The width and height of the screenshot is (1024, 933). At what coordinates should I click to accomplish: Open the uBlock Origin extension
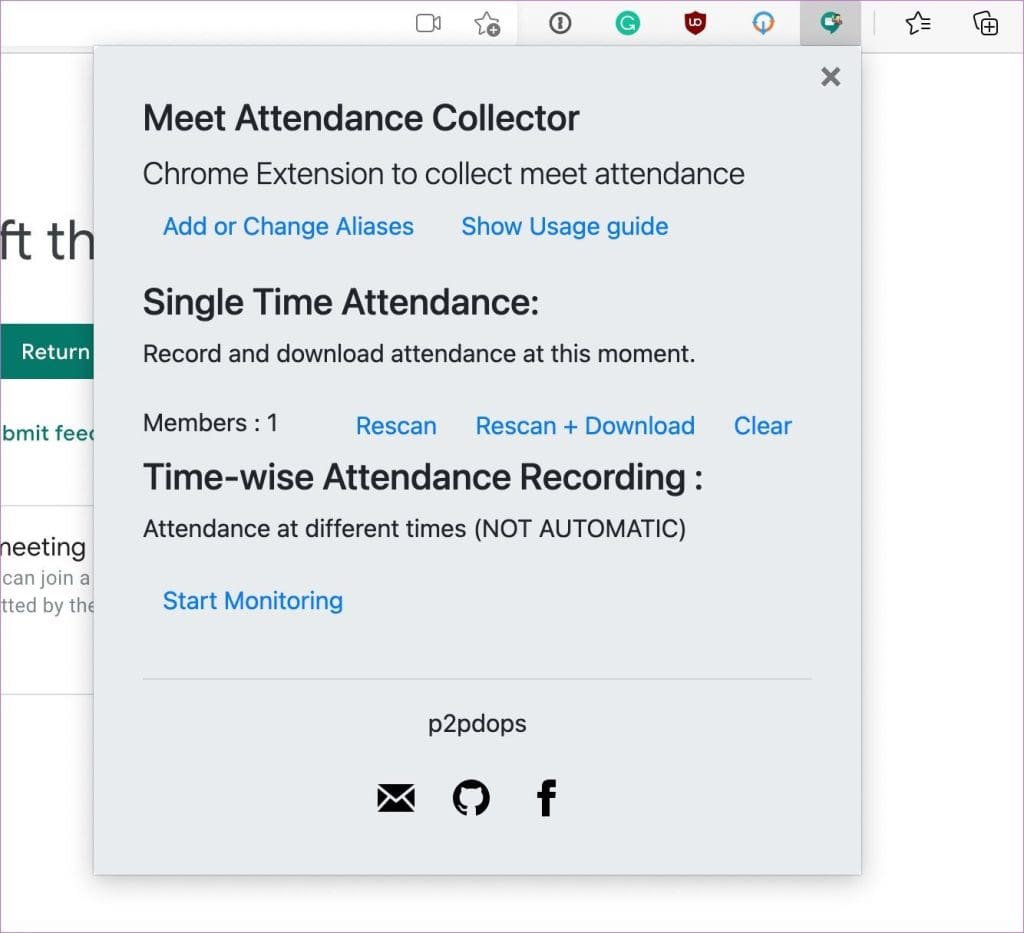(695, 23)
